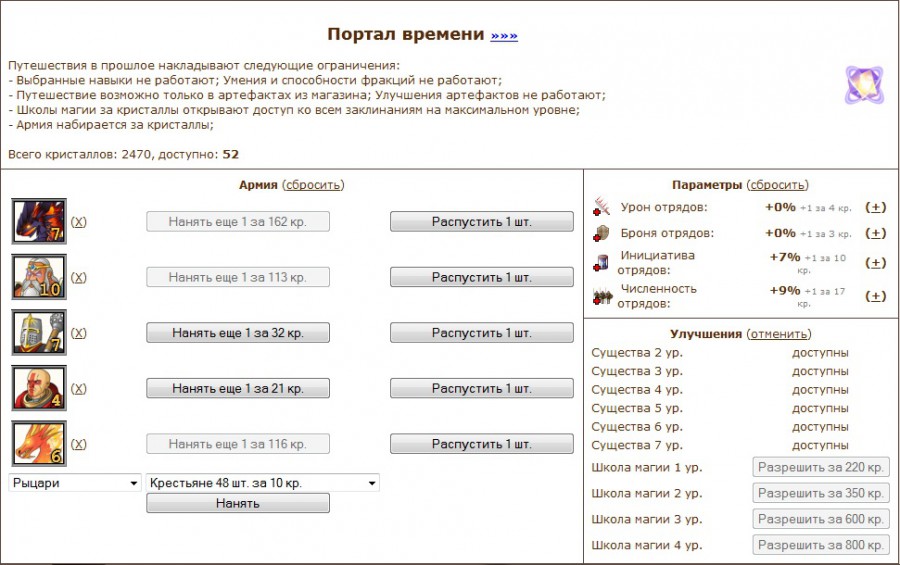
Task: Increase Урон отрядов with its plus
Action: click(x=875, y=207)
